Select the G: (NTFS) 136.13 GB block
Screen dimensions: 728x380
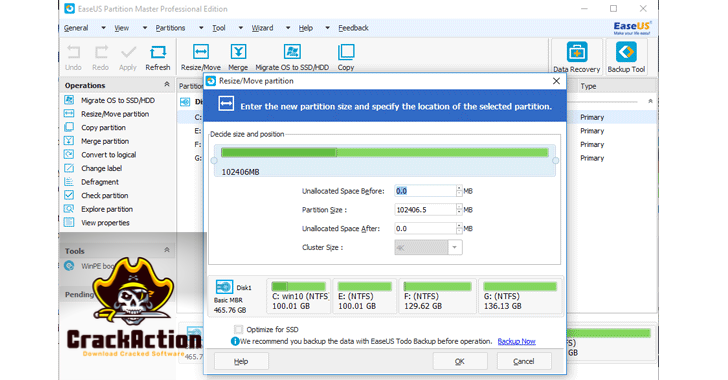click(x=520, y=296)
